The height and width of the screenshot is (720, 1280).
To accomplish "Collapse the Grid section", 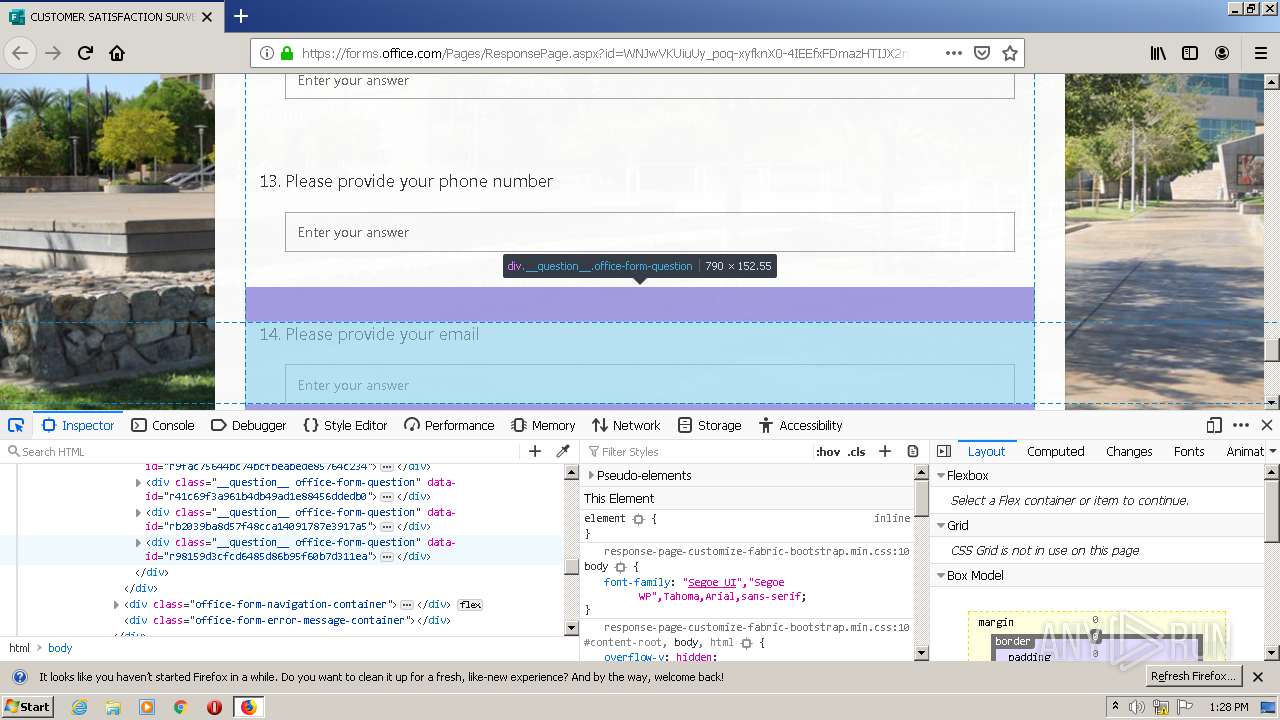I will click(x=941, y=526).
